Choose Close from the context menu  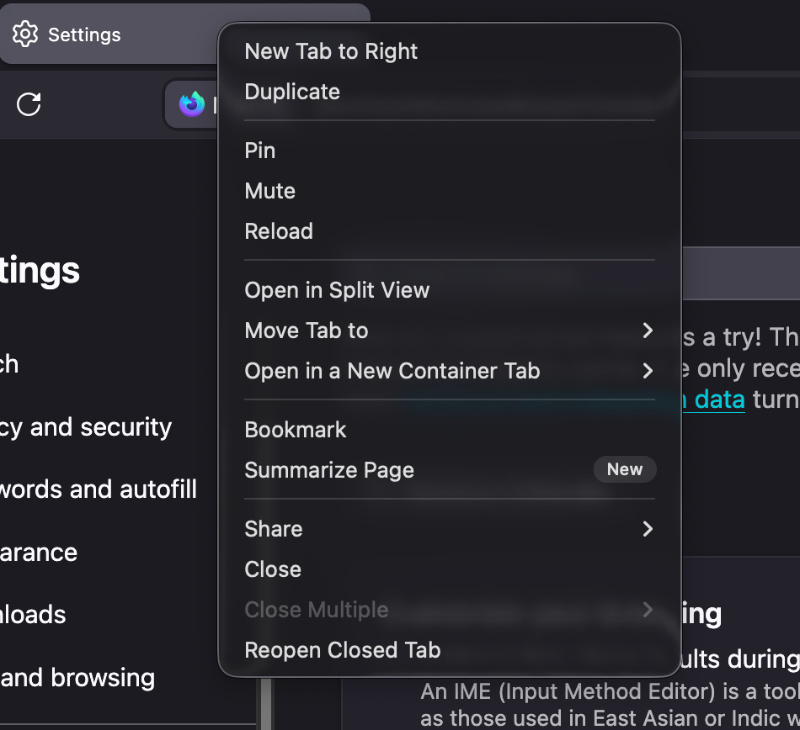(449, 569)
